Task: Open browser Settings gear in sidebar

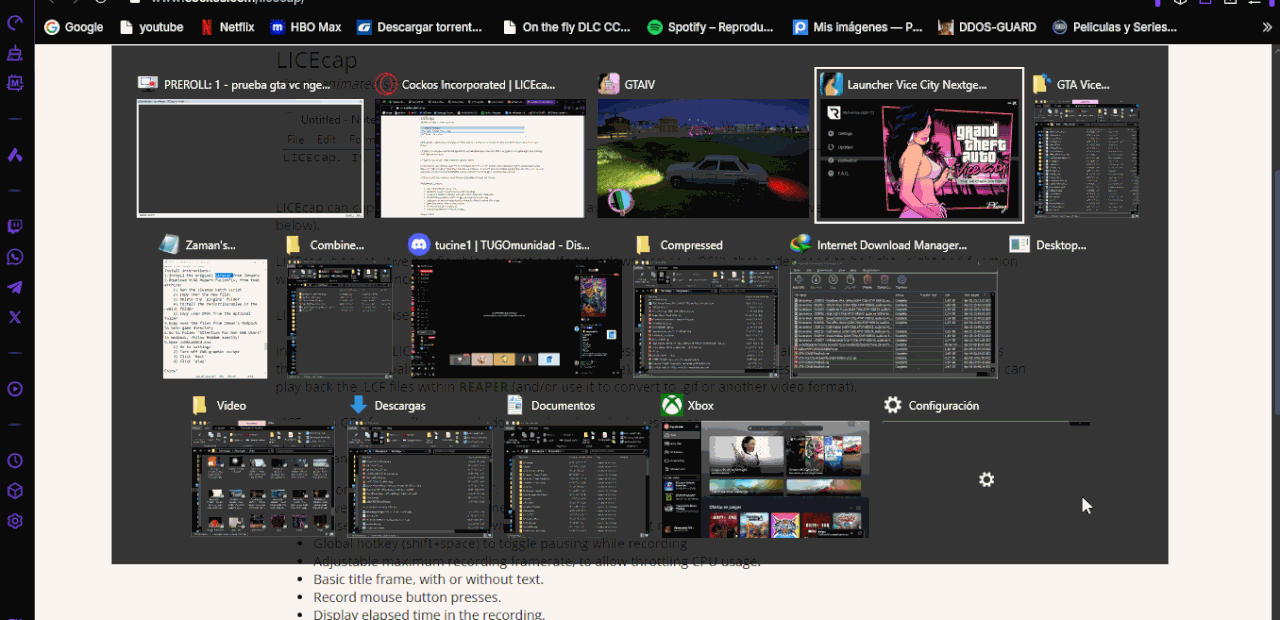Action: click(15, 521)
